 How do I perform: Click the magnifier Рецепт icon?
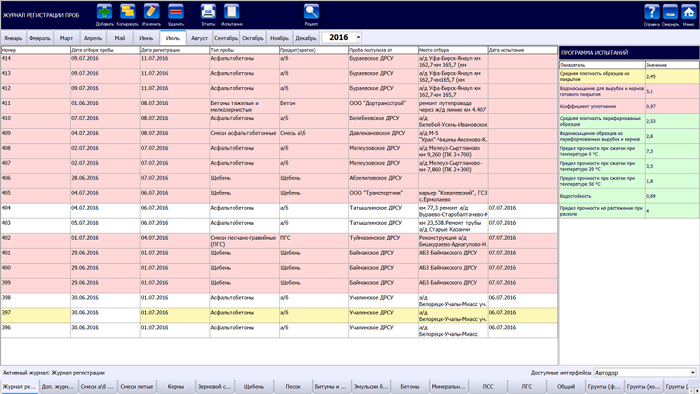tap(311, 12)
